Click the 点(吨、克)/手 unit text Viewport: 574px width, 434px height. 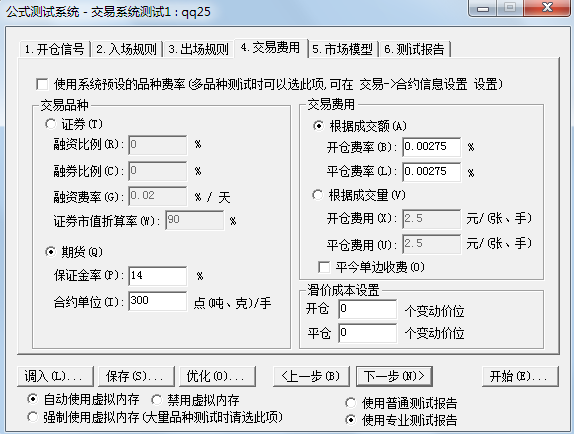pyautogui.click(x=232, y=303)
